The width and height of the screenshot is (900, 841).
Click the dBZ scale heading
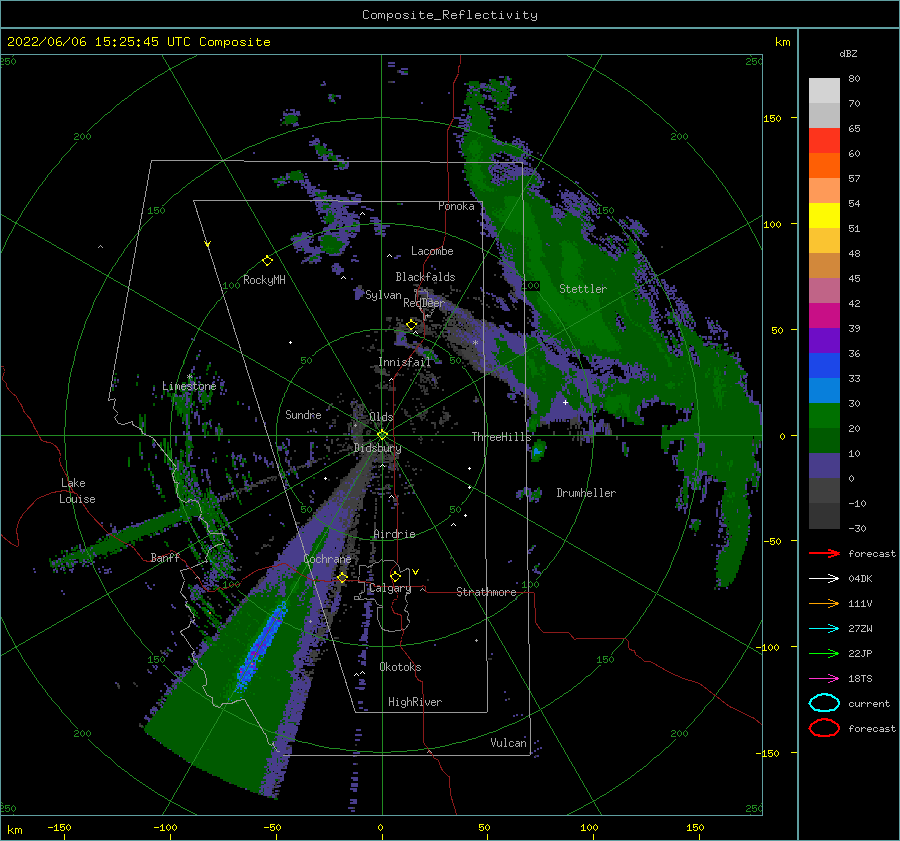848,54
